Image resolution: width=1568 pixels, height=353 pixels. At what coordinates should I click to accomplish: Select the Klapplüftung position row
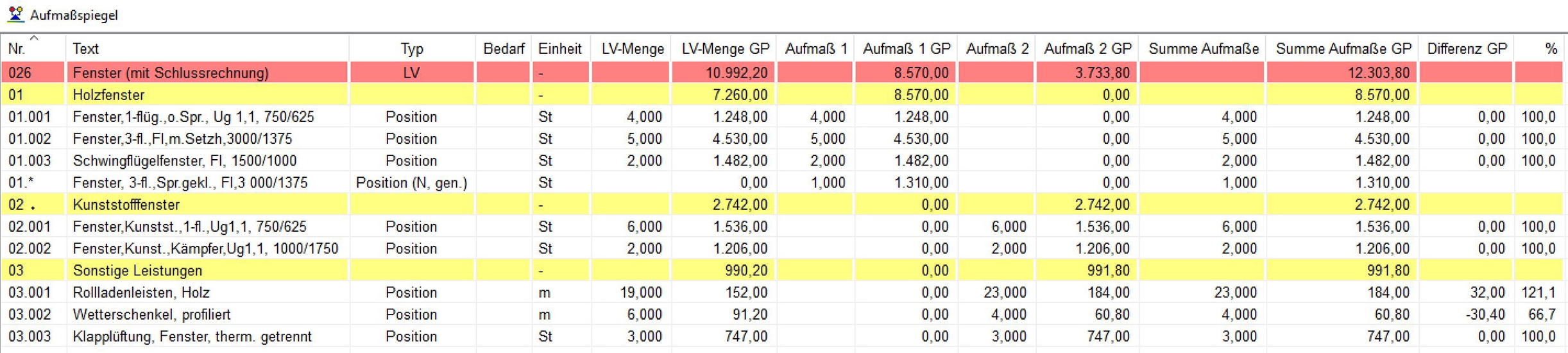(192, 336)
